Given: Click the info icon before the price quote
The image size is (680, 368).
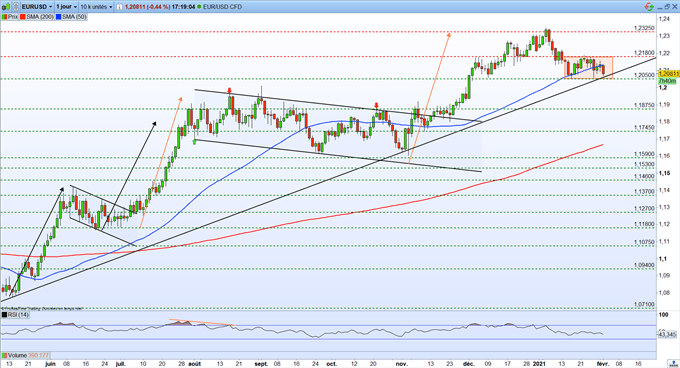Looking at the screenshot, I should (120, 7).
